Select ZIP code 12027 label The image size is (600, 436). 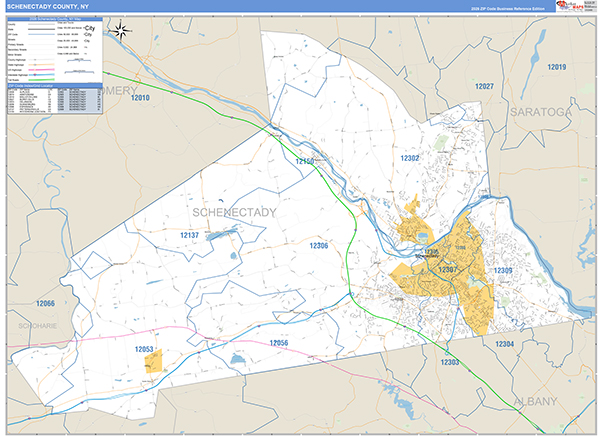484,87
